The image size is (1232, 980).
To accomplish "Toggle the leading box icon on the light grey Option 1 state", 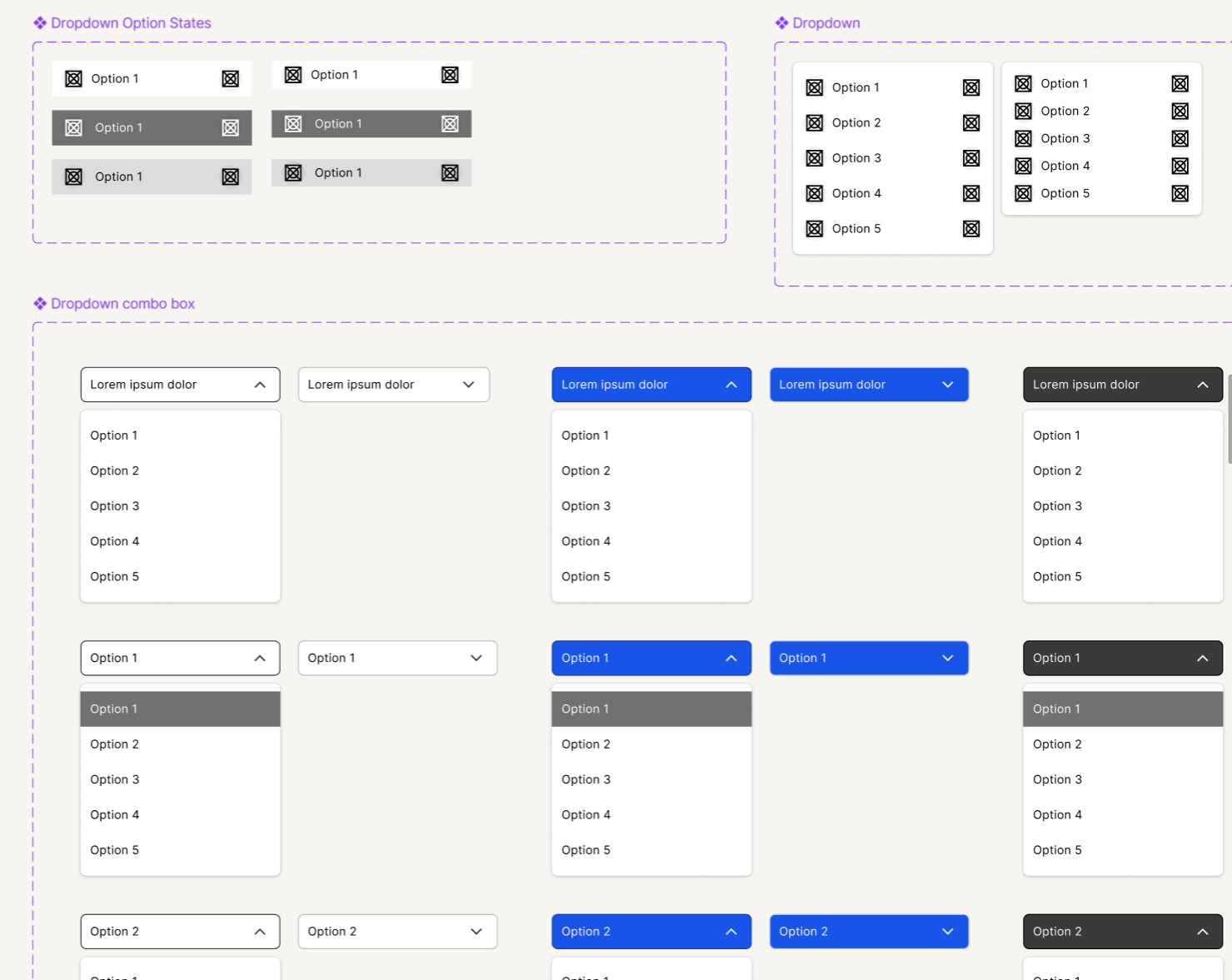I will [73, 177].
